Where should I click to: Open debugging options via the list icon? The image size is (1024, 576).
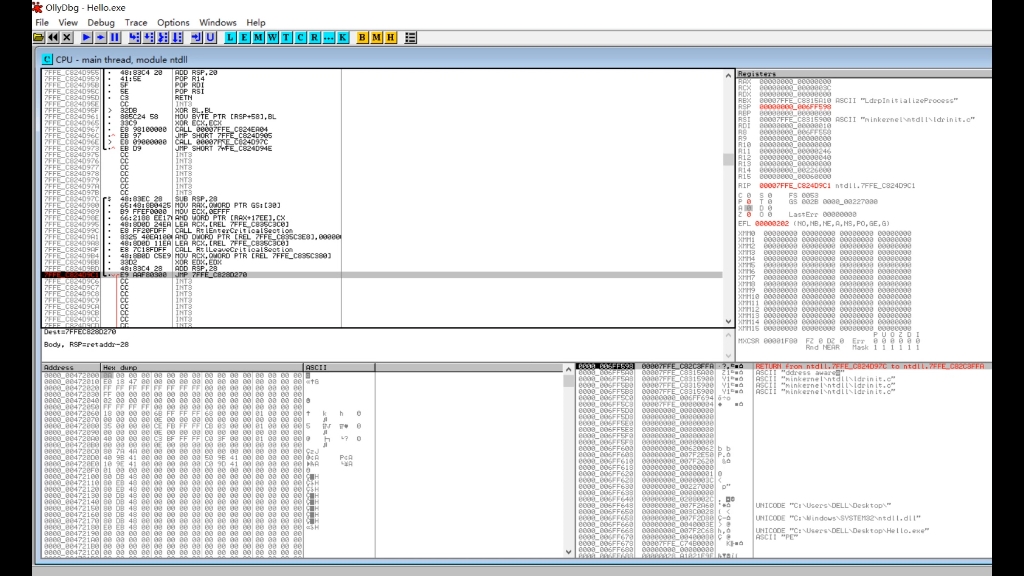pos(411,38)
